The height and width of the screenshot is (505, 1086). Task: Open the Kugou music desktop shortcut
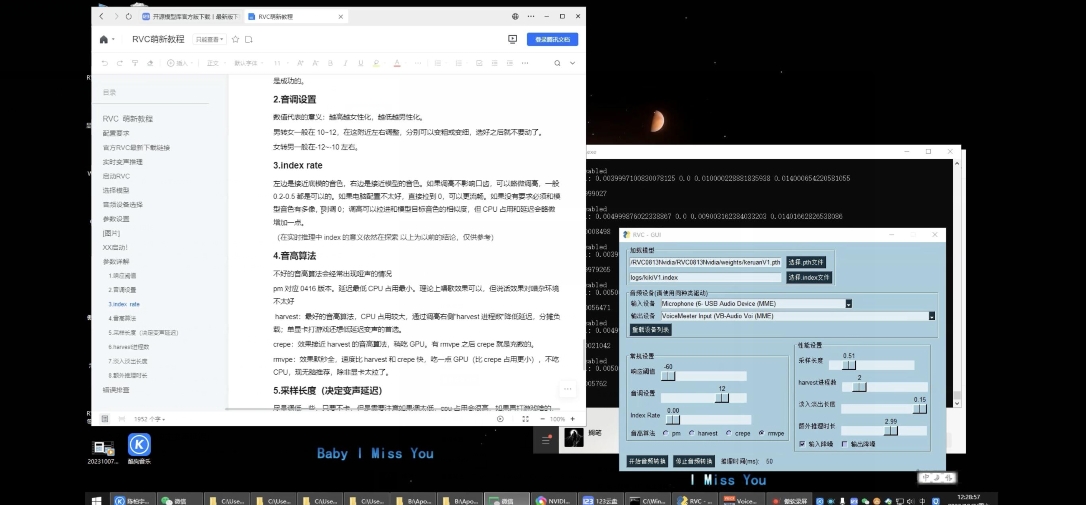tap(139, 446)
